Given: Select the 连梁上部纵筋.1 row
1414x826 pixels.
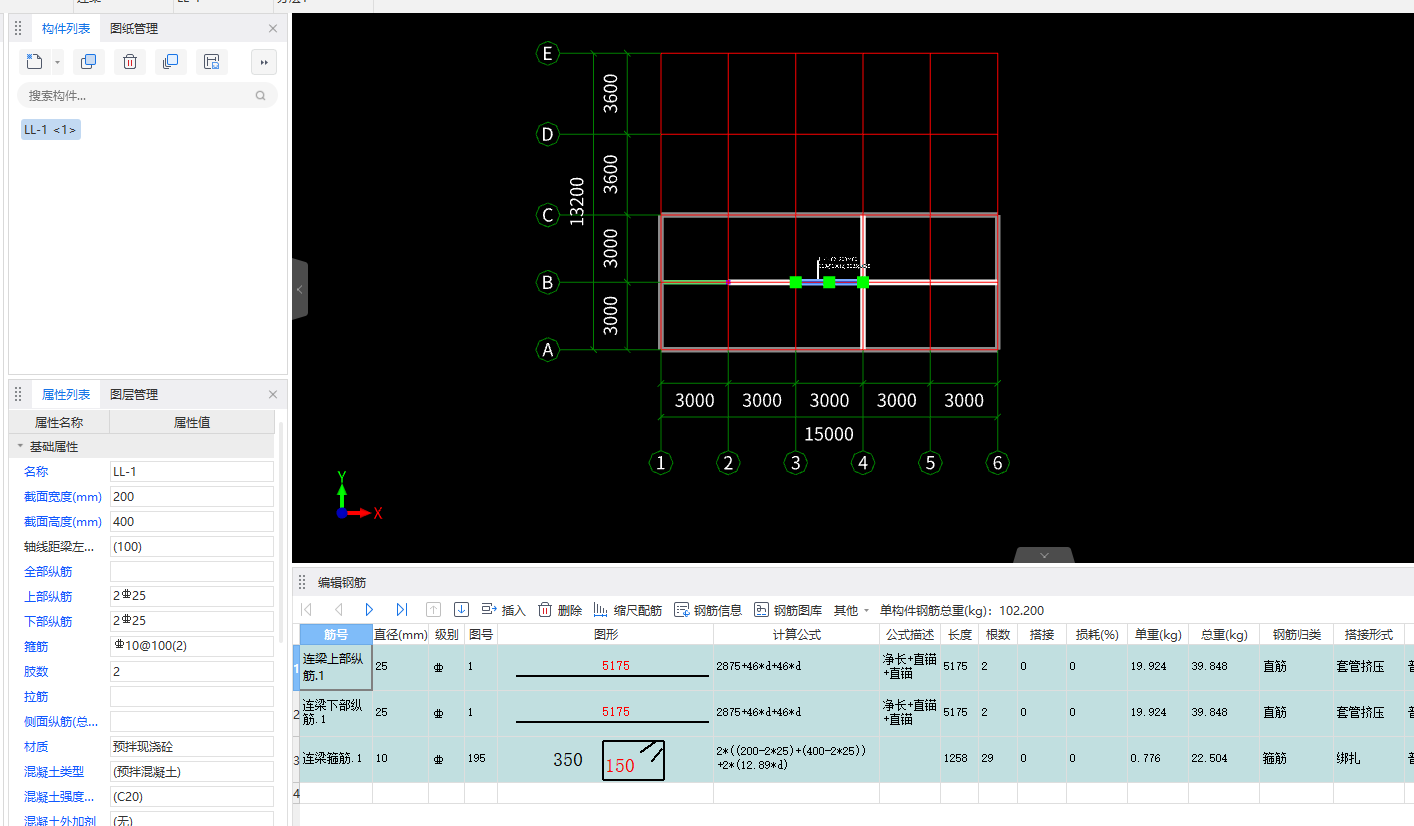Looking at the screenshot, I should (x=336, y=667).
